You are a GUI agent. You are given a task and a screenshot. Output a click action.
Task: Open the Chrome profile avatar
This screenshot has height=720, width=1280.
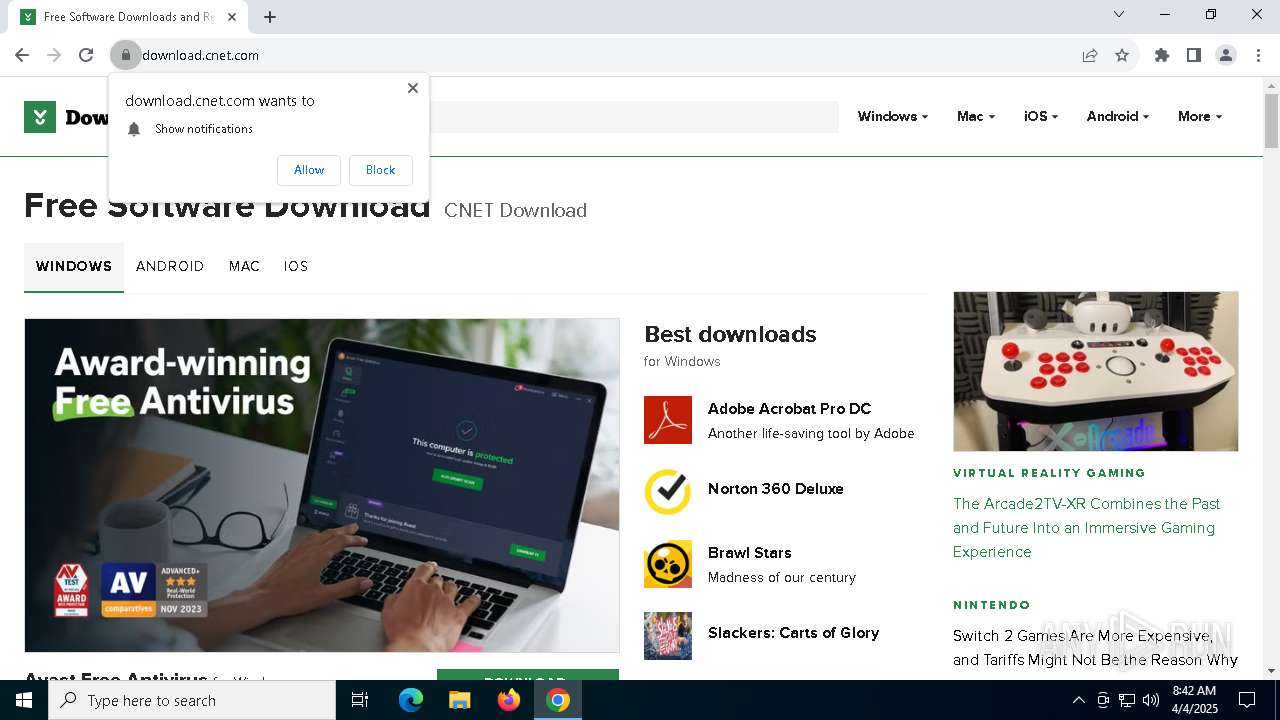click(x=1226, y=55)
